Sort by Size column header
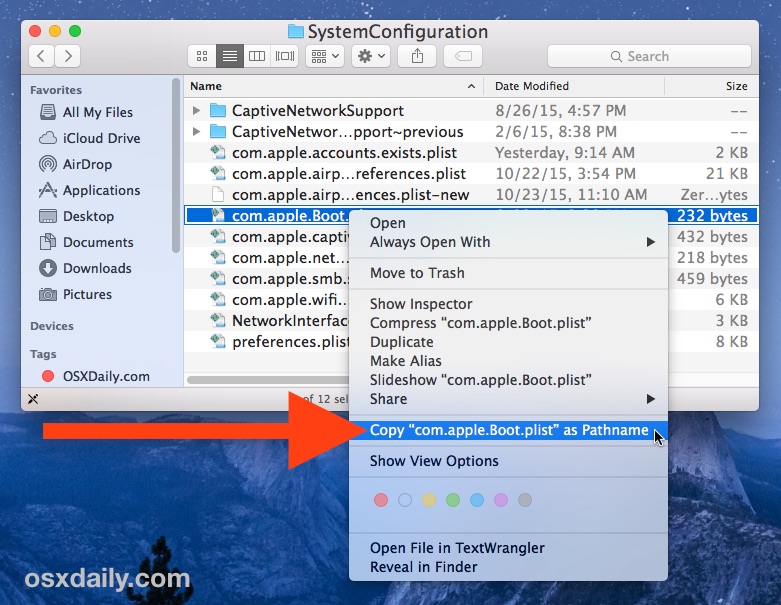The height and width of the screenshot is (605, 781). (x=712, y=86)
